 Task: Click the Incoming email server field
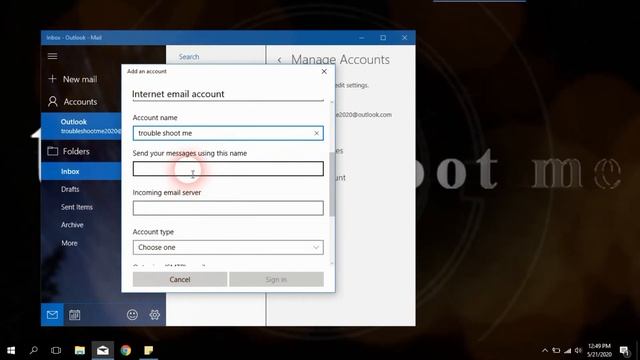[x=228, y=208]
